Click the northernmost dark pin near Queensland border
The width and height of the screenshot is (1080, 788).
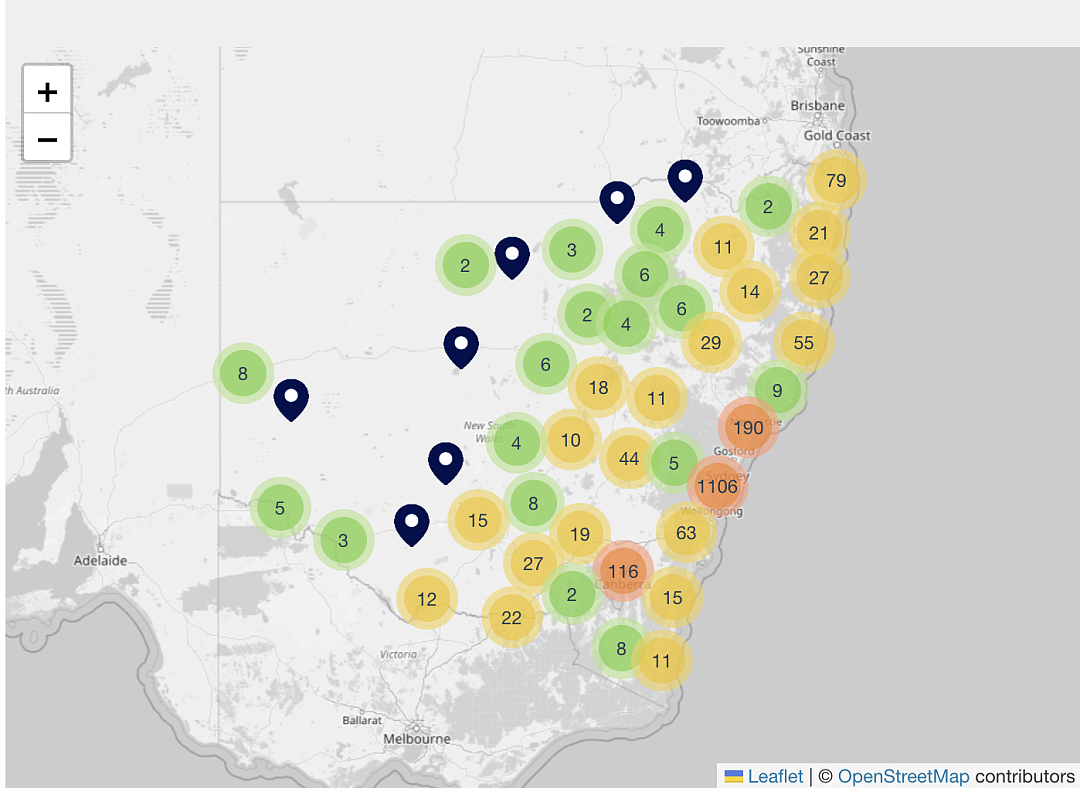[685, 180]
